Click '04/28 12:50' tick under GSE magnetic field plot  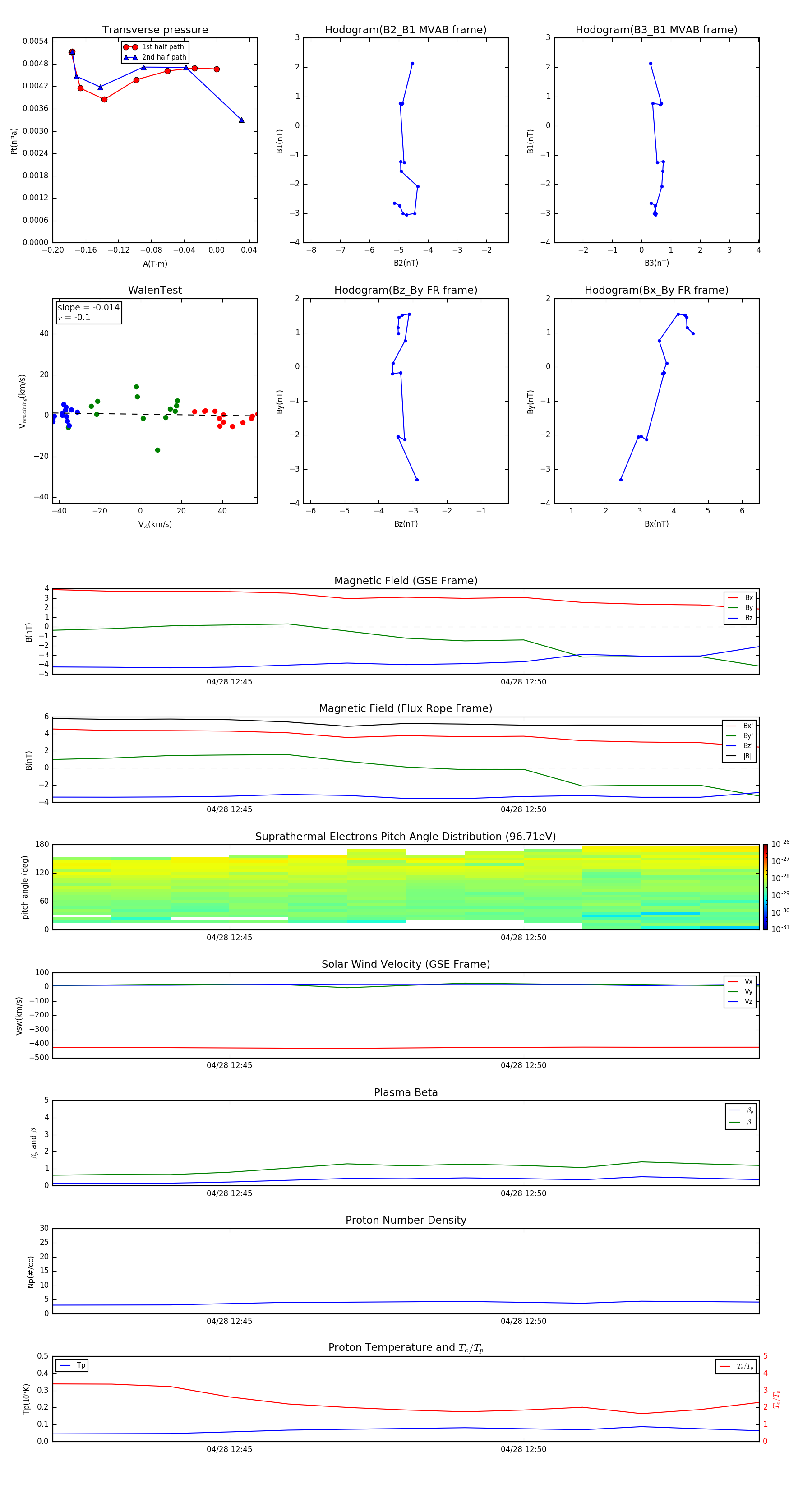point(524,682)
